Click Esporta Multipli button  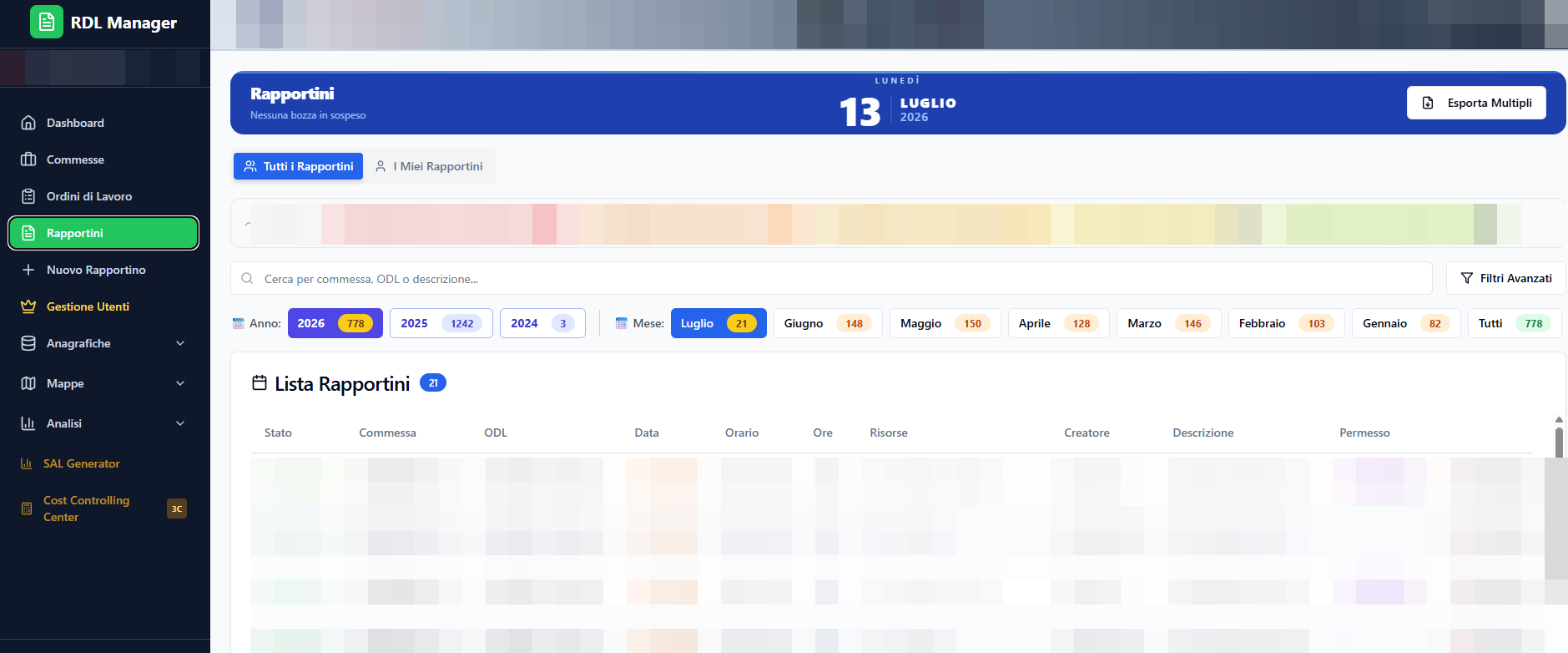[1476, 103]
